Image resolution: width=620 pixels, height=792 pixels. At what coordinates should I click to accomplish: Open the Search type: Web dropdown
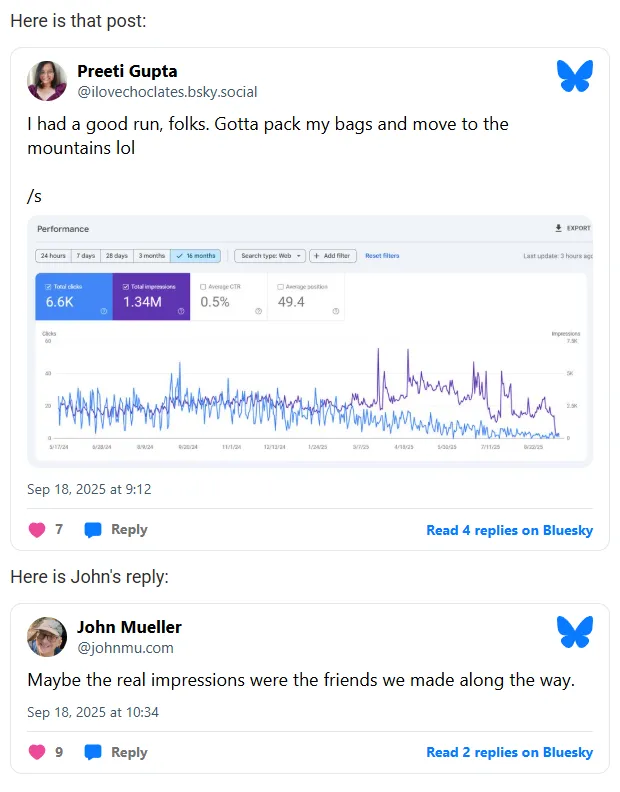pyautogui.click(x=270, y=256)
